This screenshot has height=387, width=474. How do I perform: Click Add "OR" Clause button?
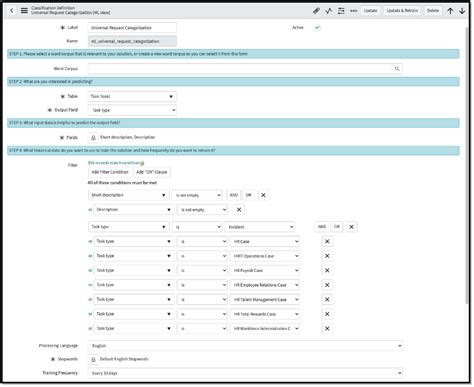(152, 172)
